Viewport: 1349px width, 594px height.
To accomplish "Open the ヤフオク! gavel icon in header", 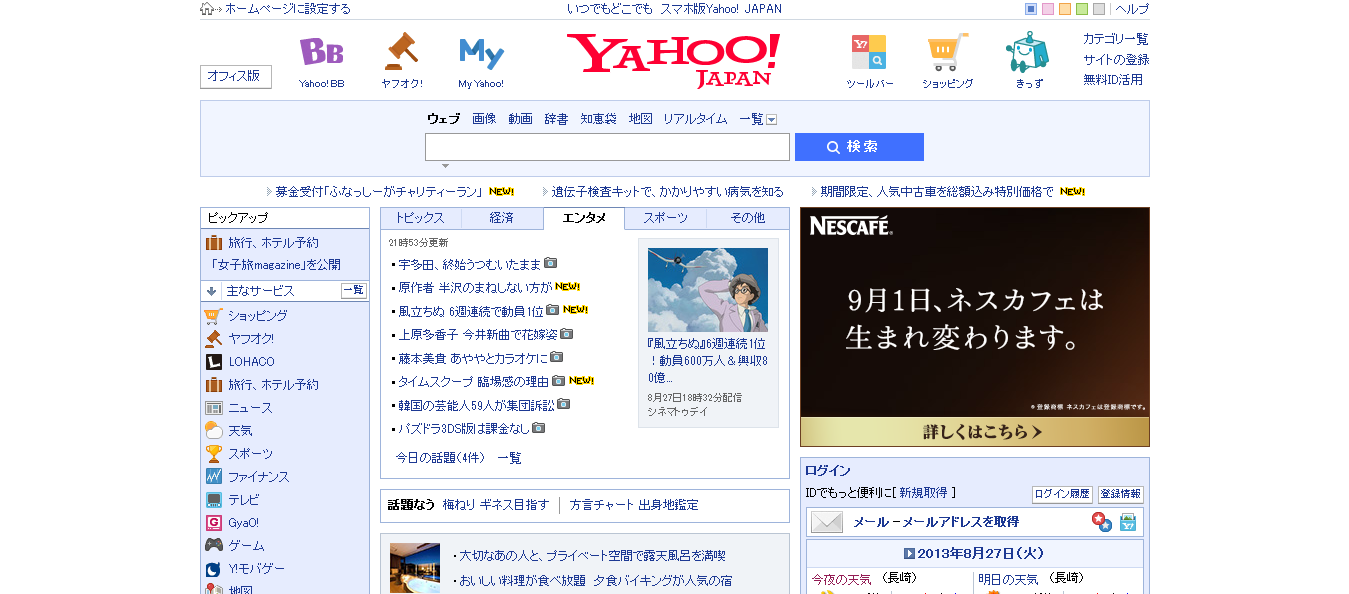I will click(401, 51).
